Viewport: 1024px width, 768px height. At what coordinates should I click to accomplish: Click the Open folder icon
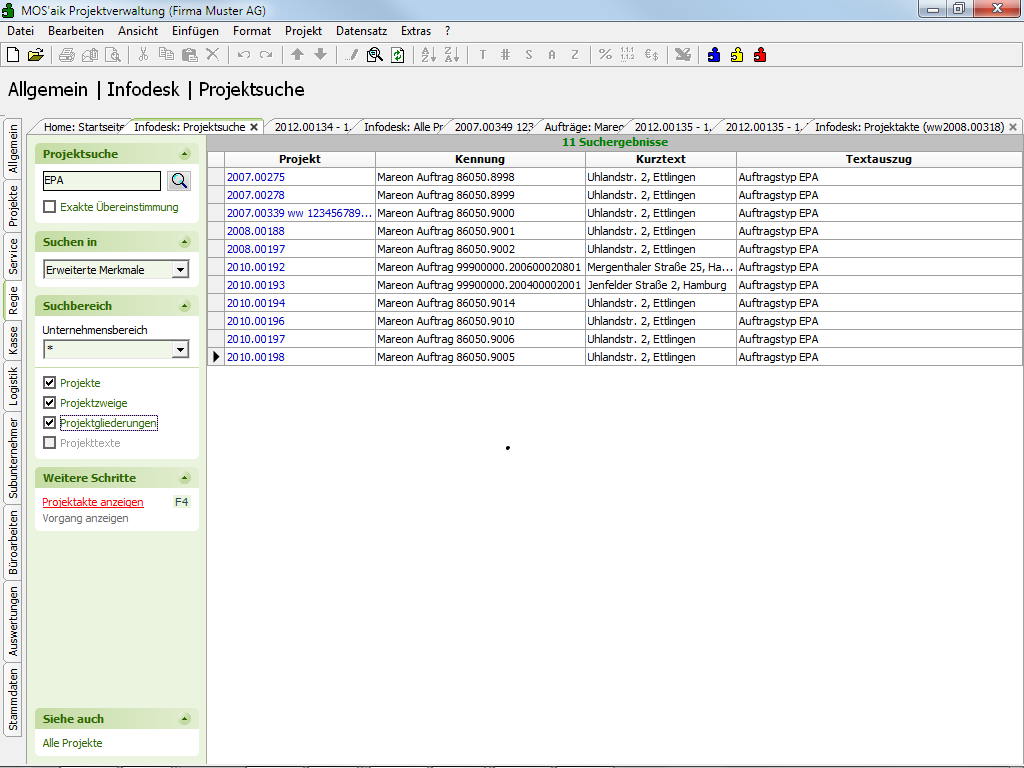tap(36, 55)
